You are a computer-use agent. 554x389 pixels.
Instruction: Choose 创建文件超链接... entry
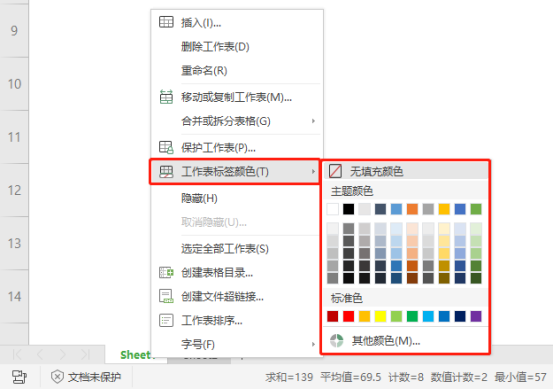coord(237,296)
